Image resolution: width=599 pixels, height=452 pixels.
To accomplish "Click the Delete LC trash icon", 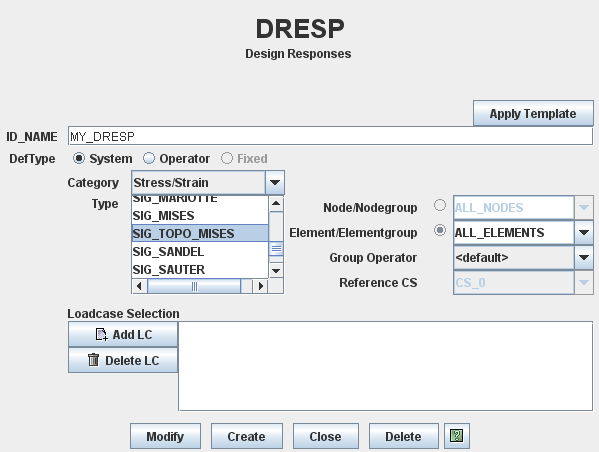I will [93, 360].
